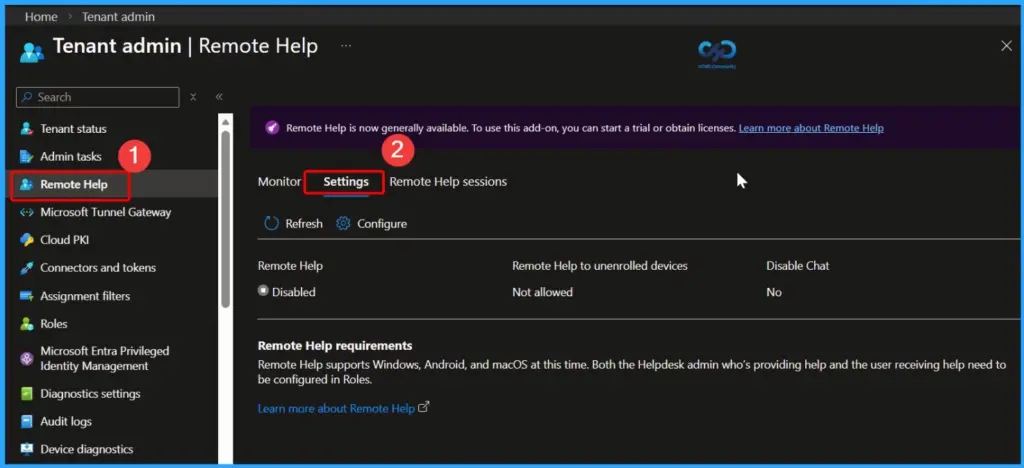The width and height of the screenshot is (1024, 468).
Task: Click the 'Remote Help to unenrolled devices' label
Action: pyautogui.click(x=600, y=266)
